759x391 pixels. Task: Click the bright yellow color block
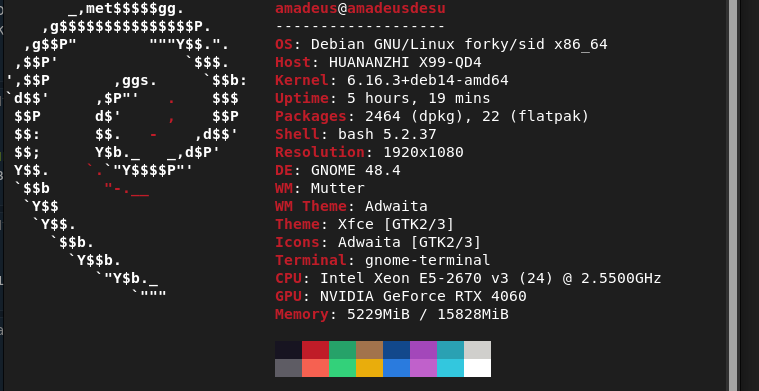point(369,368)
